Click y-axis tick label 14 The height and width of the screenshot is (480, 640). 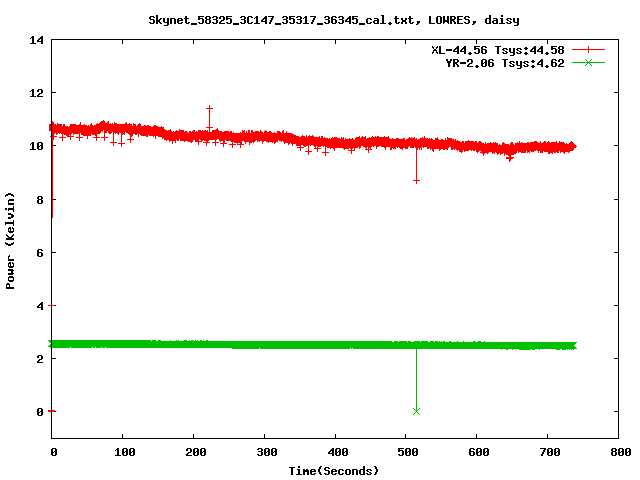[x=36, y=40]
